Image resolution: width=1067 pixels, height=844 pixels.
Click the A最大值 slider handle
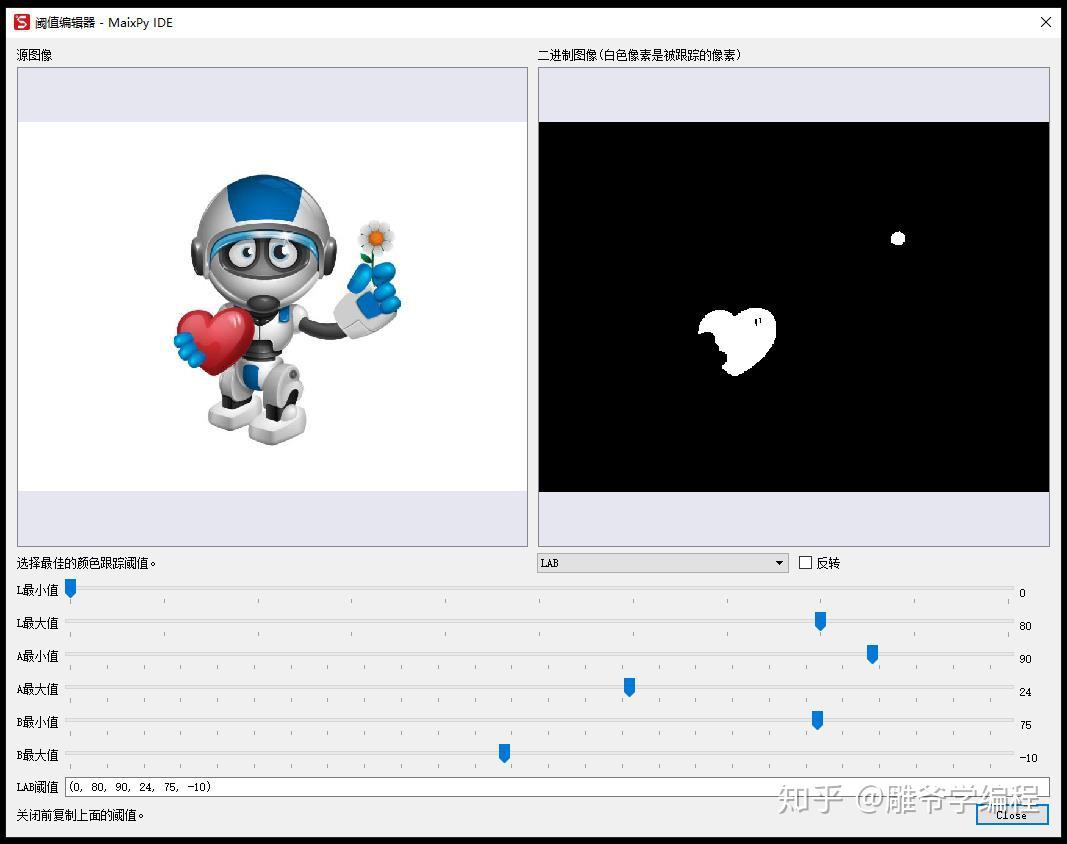pyautogui.click(x=629, y=688)
